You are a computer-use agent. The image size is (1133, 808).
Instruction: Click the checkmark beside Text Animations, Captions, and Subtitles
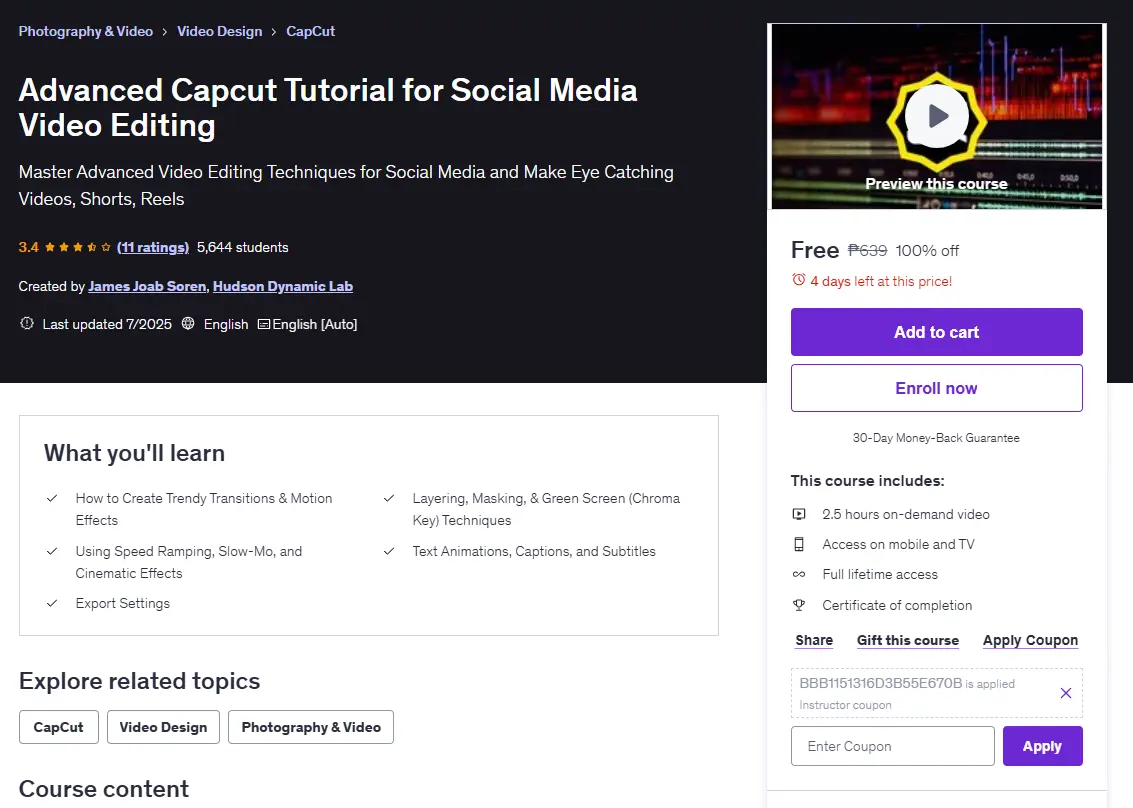tap(389, 551)
